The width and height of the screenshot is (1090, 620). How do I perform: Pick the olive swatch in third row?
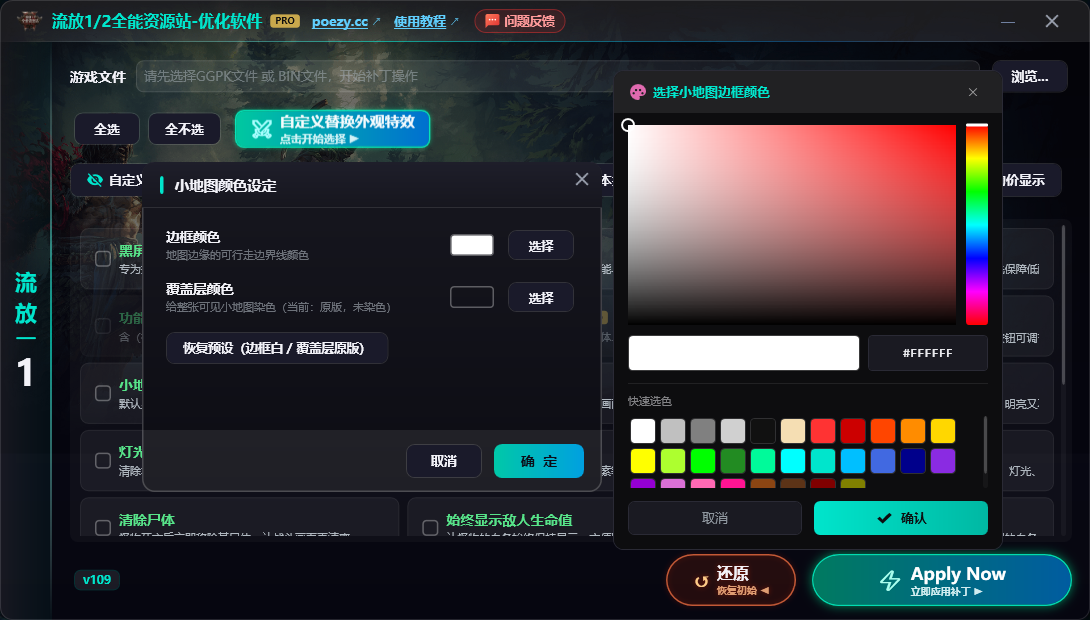coord(853,483)
